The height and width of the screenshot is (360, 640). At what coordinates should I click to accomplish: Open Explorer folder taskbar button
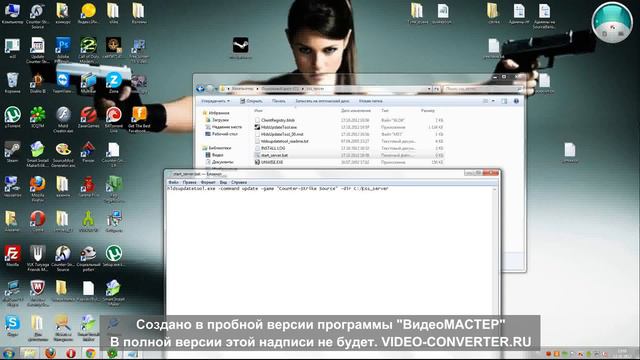pyautogui.click(x=29, y=353)
